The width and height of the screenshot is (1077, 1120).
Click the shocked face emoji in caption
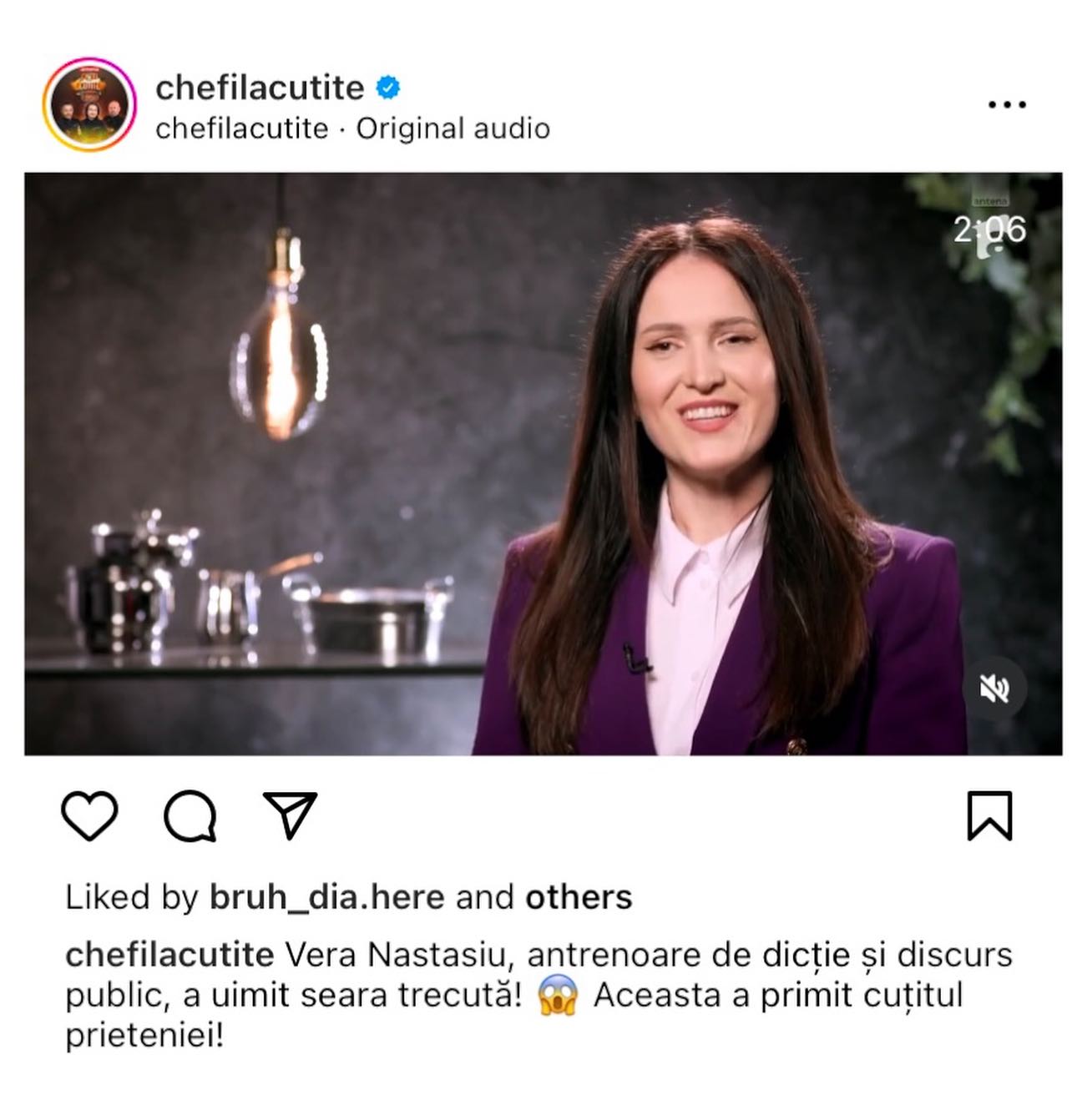click(x=558, y=996)
